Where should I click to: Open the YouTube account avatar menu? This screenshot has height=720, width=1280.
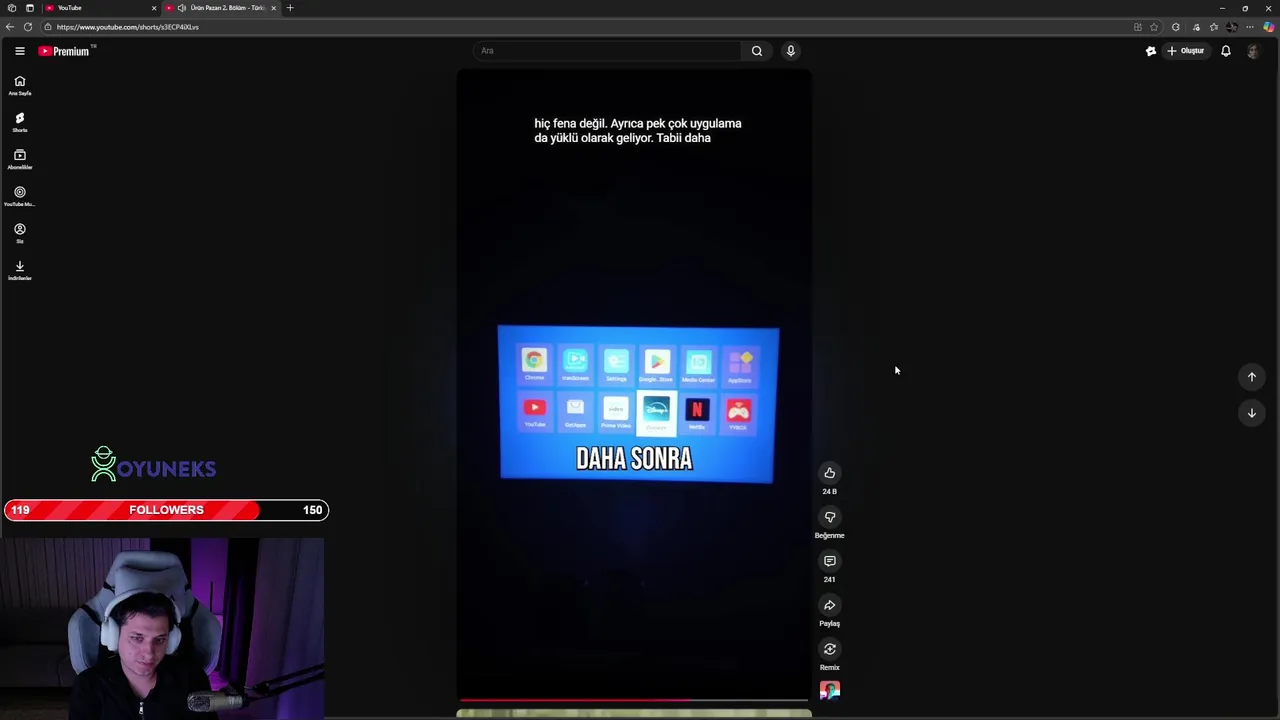(1253, 51)
